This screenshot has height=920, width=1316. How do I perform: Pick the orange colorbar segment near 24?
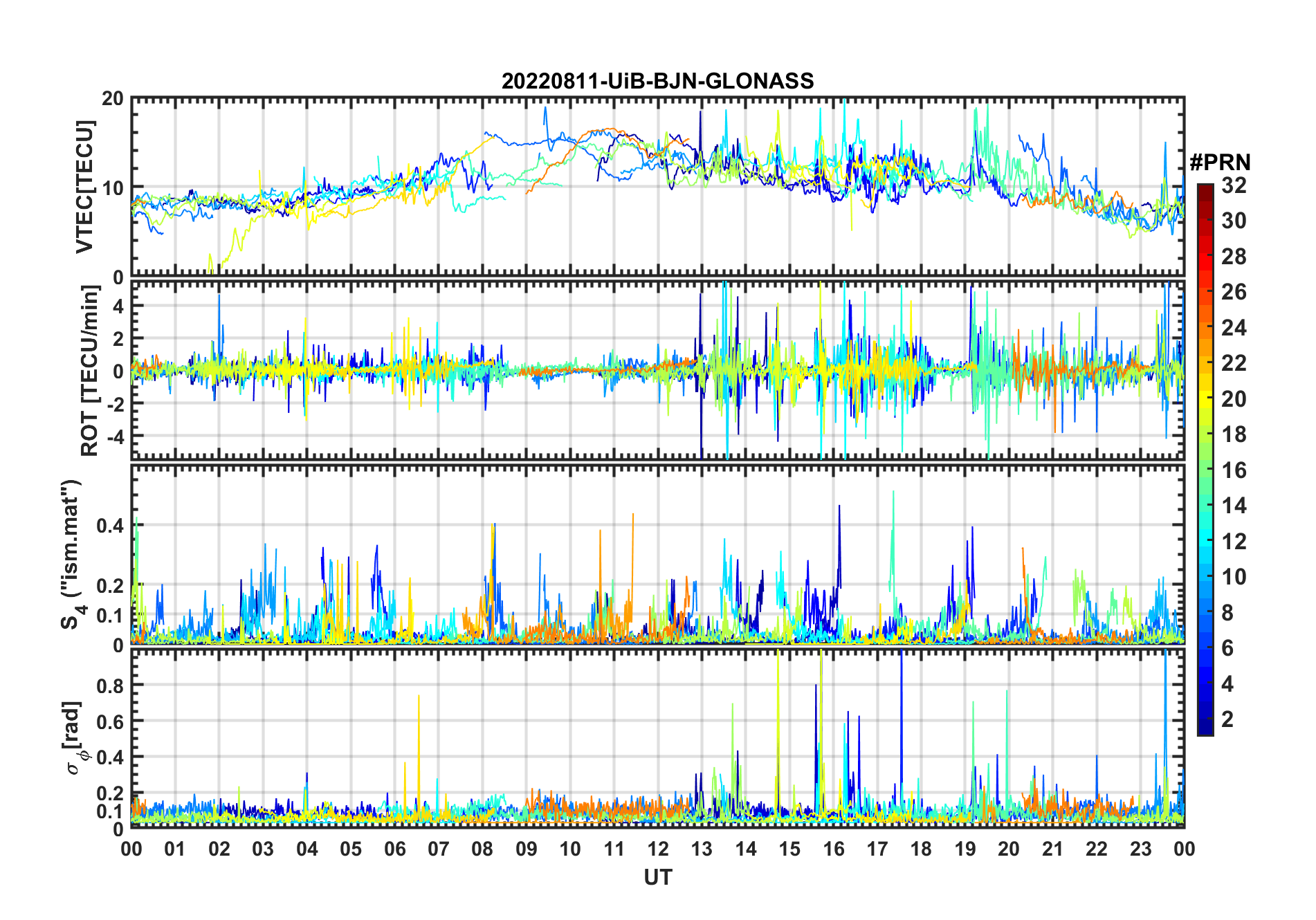(x=1205, y=328)
